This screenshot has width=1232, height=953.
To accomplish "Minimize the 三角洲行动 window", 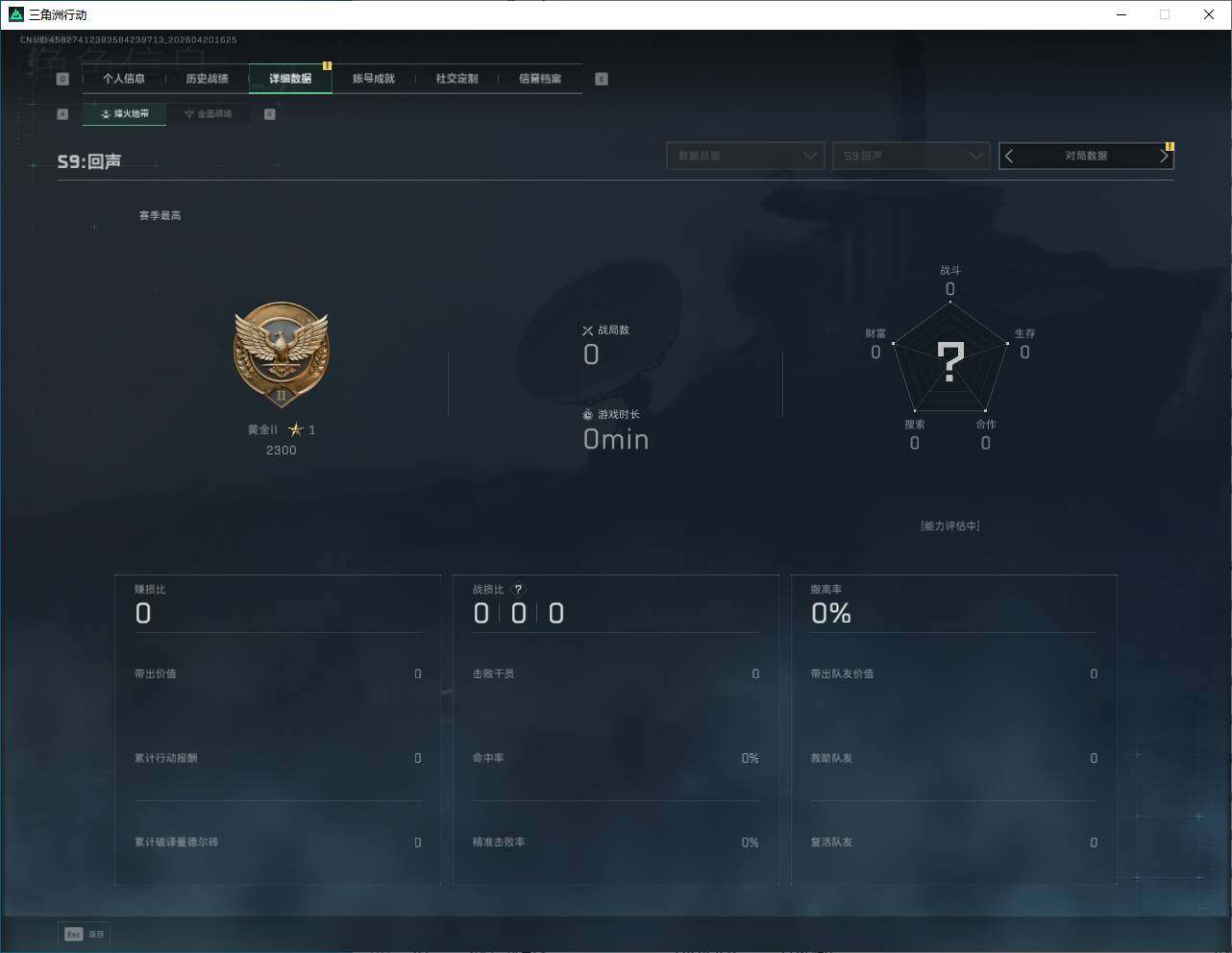I will (1121, 14).
